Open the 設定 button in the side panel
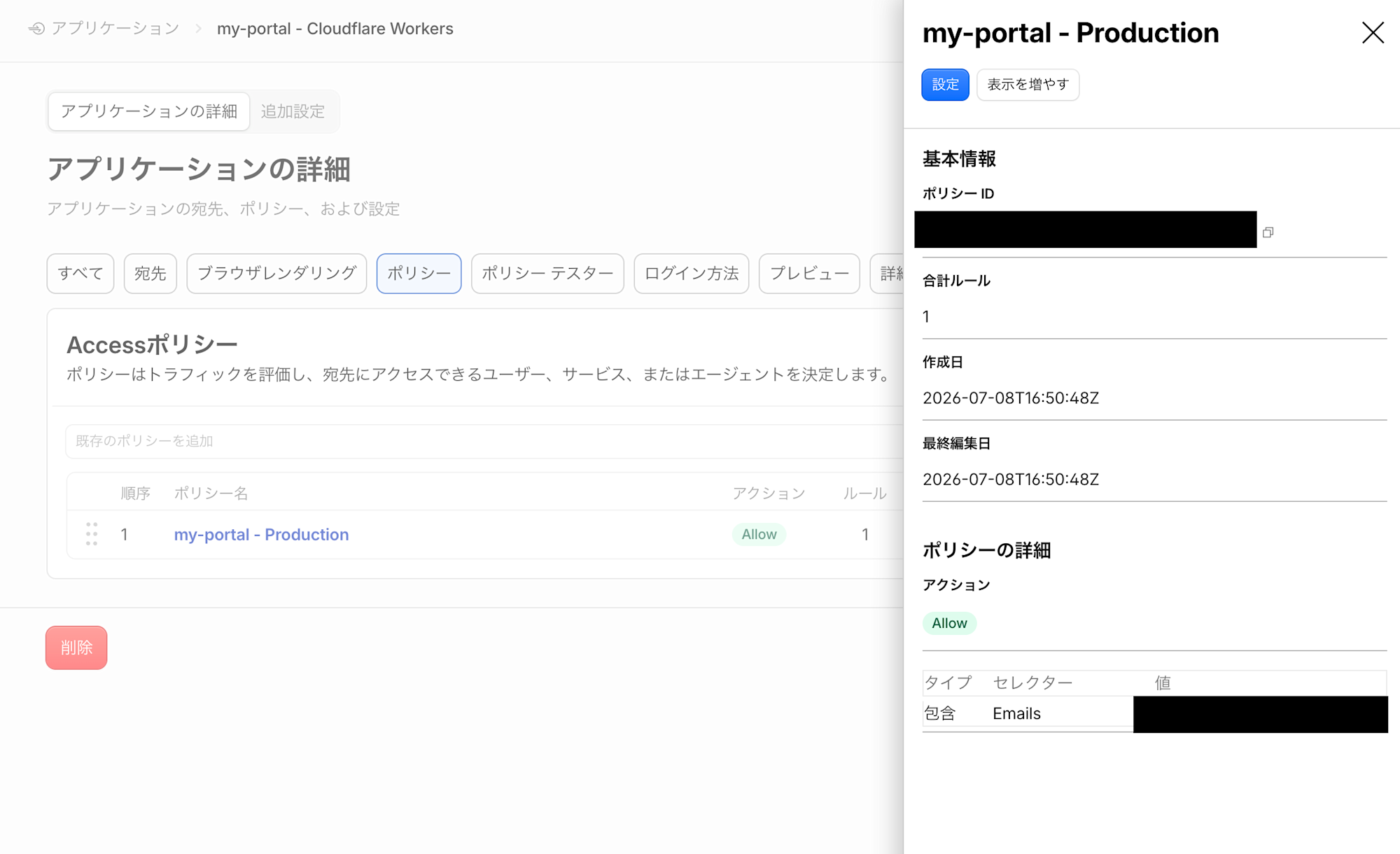The height and width of the screenshot is (854, 1400). click(x=945, y=85)
